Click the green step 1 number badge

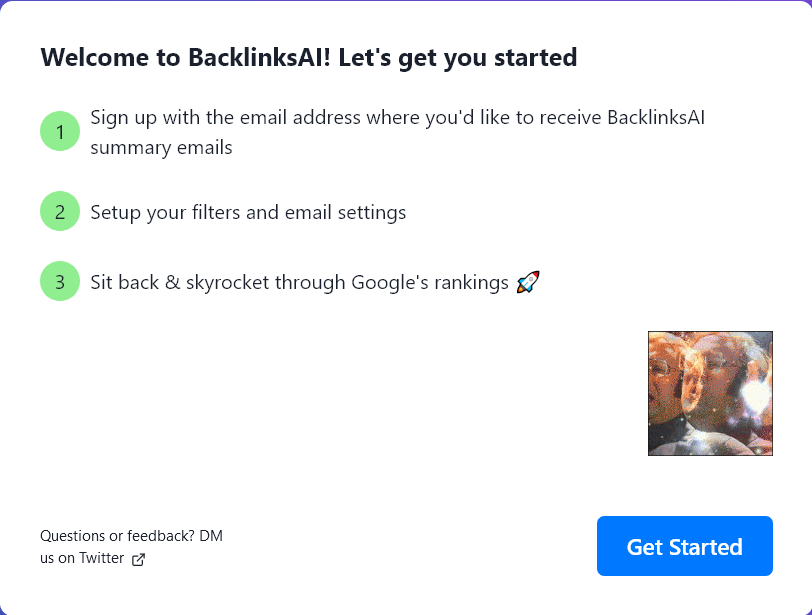(x=60, y=132)
